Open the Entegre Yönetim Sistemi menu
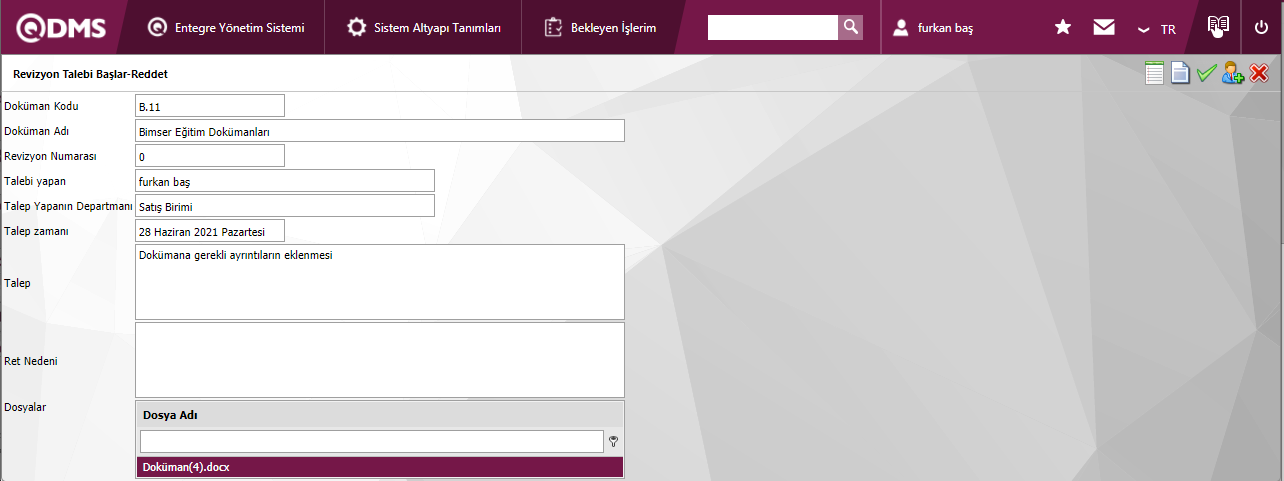Image resolution: width=1284 pixels, height=481 pixels. tap(226, 28)
